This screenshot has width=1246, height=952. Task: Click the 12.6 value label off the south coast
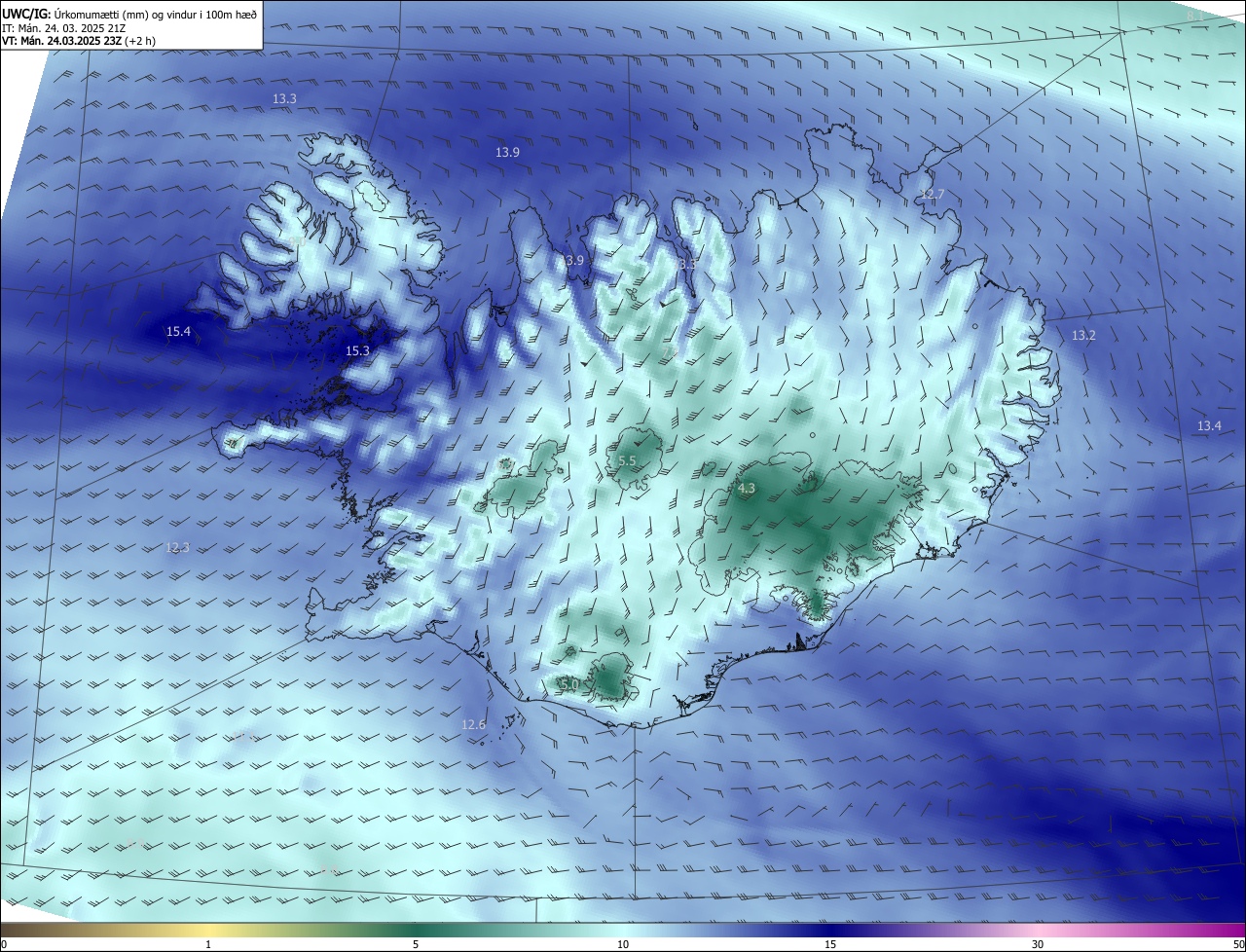(x=473, y=724)
